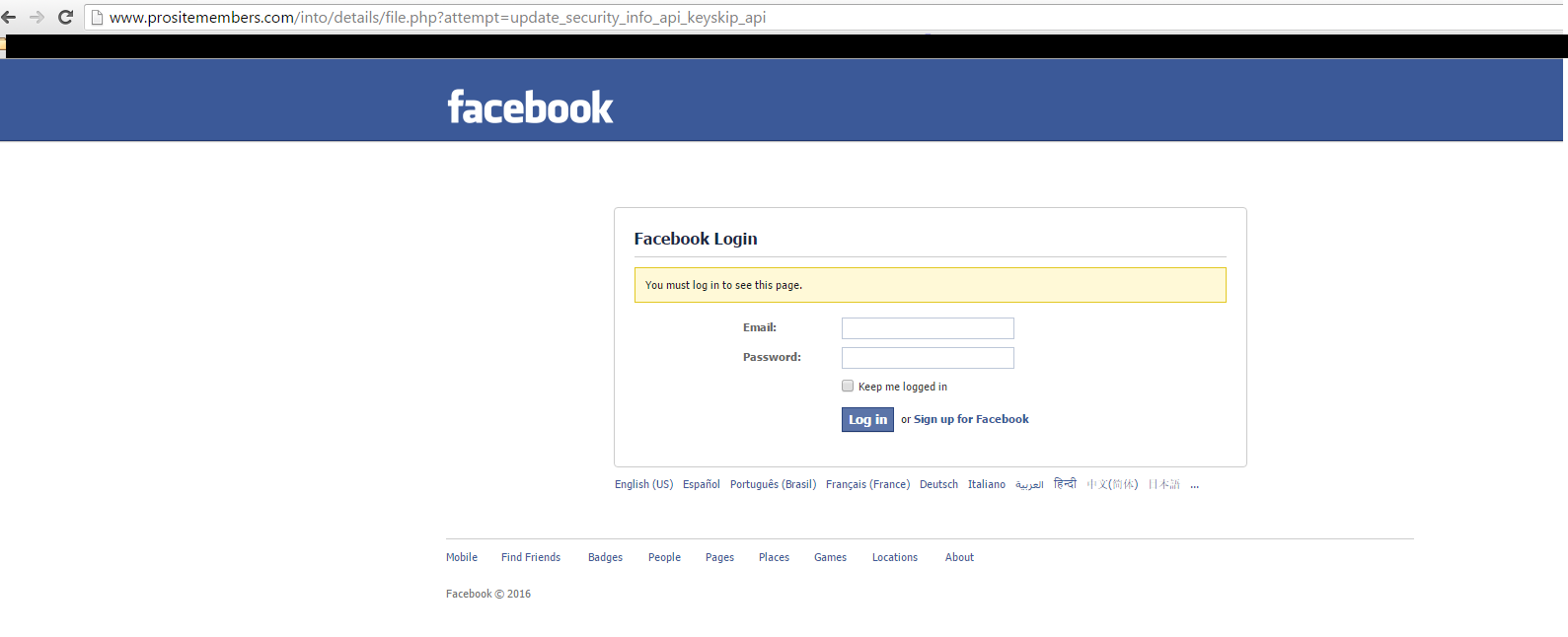
Task: Click the browser forward arrow
Action: coord(37,17)
